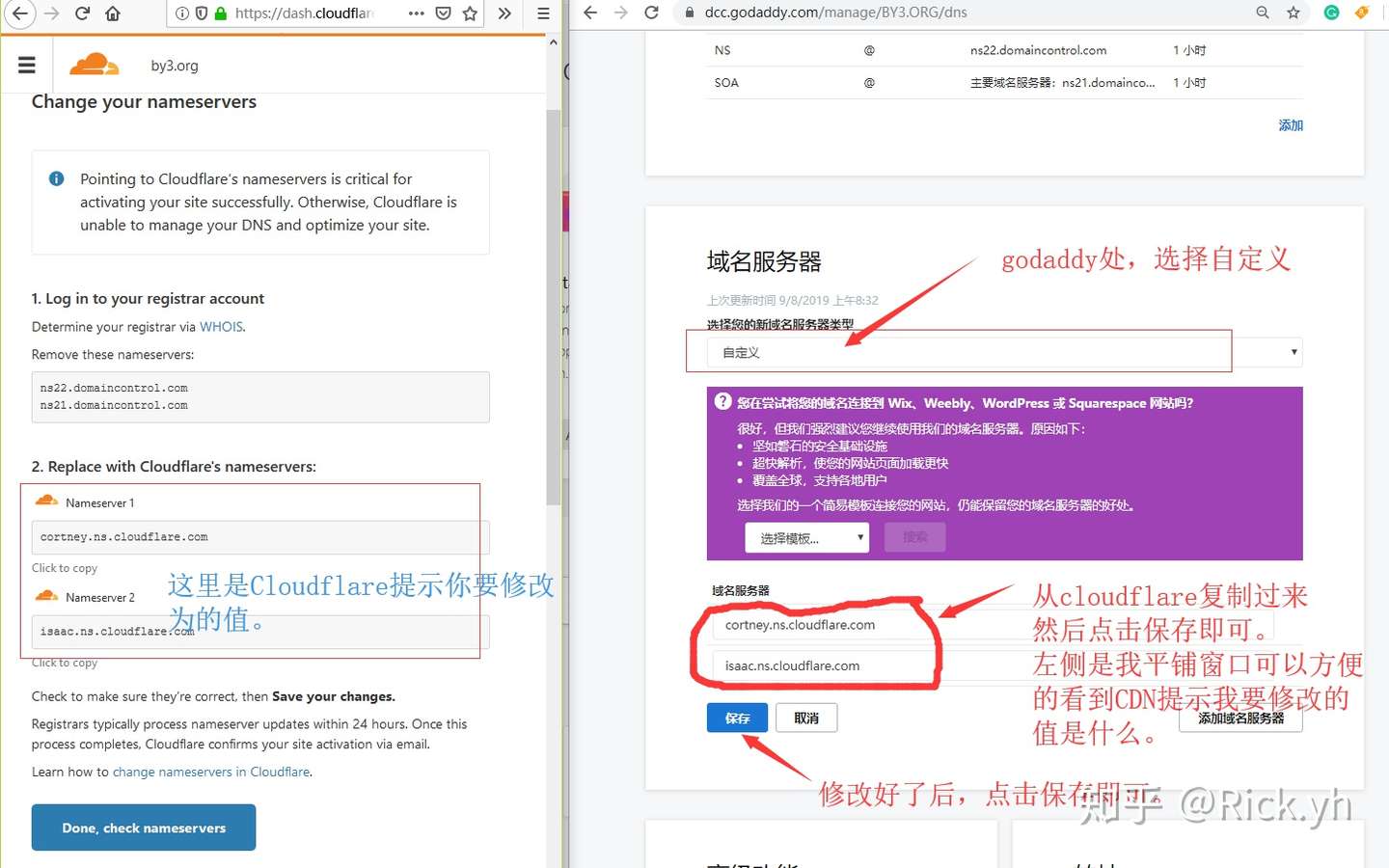This screenshot has width=1389, height=868.
Task: Click 添加域名服务器 button
Action: 1241,718
